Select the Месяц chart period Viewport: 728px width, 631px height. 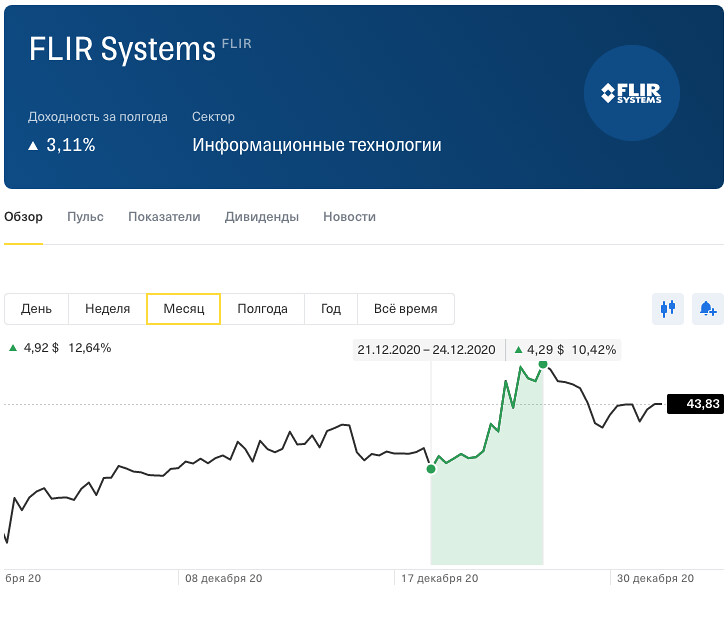183,309
